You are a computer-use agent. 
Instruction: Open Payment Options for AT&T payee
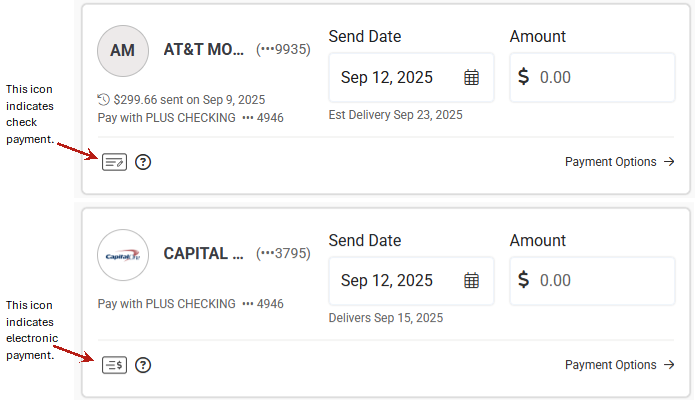620,162
